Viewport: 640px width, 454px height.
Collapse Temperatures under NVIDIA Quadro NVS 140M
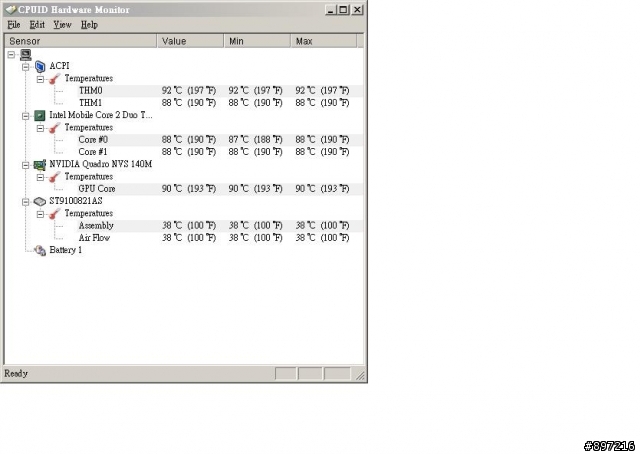click(40, 177)
